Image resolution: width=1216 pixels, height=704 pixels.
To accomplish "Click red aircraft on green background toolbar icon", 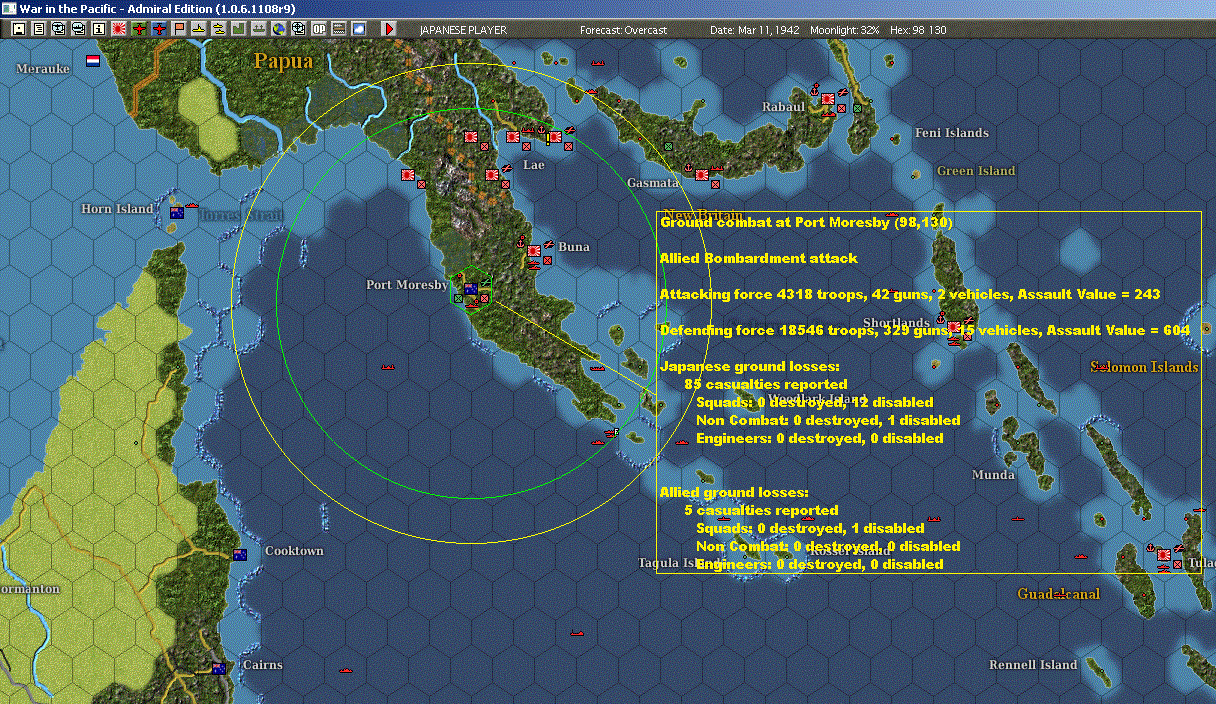I will tap(139, 29).
